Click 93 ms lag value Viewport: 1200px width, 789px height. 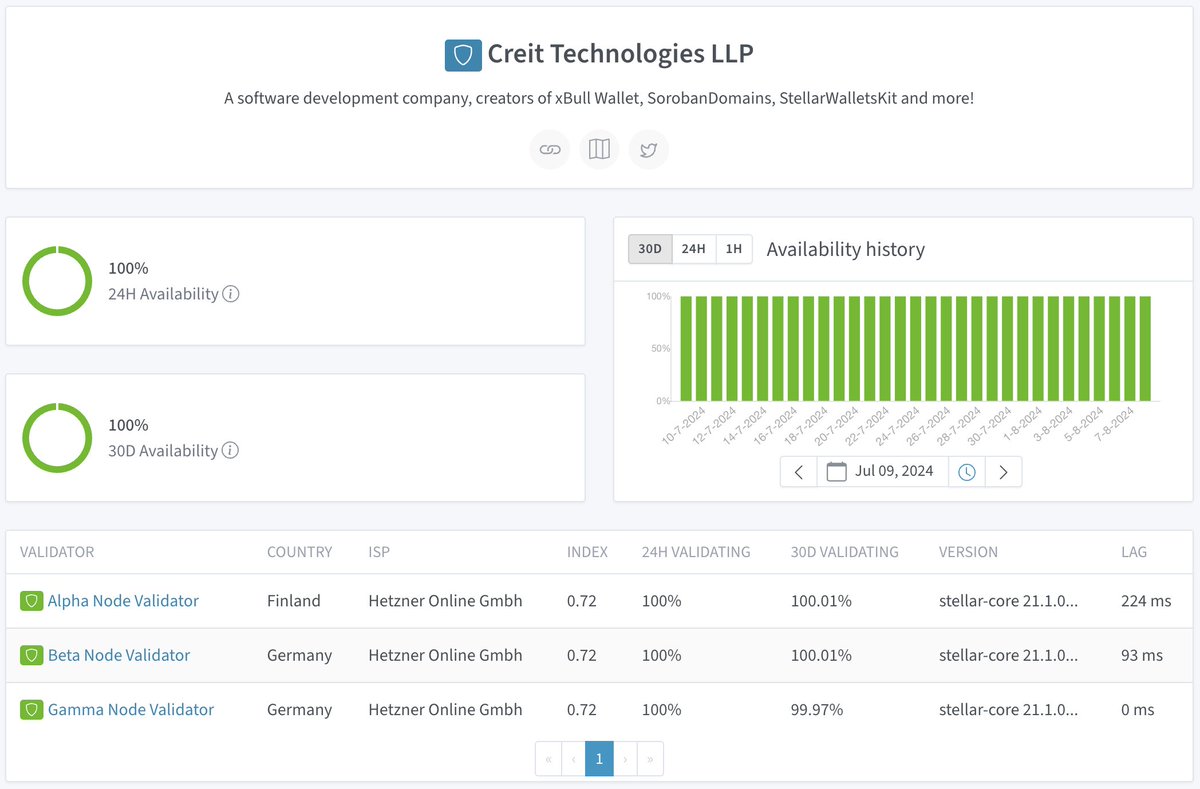(1142, 655)
